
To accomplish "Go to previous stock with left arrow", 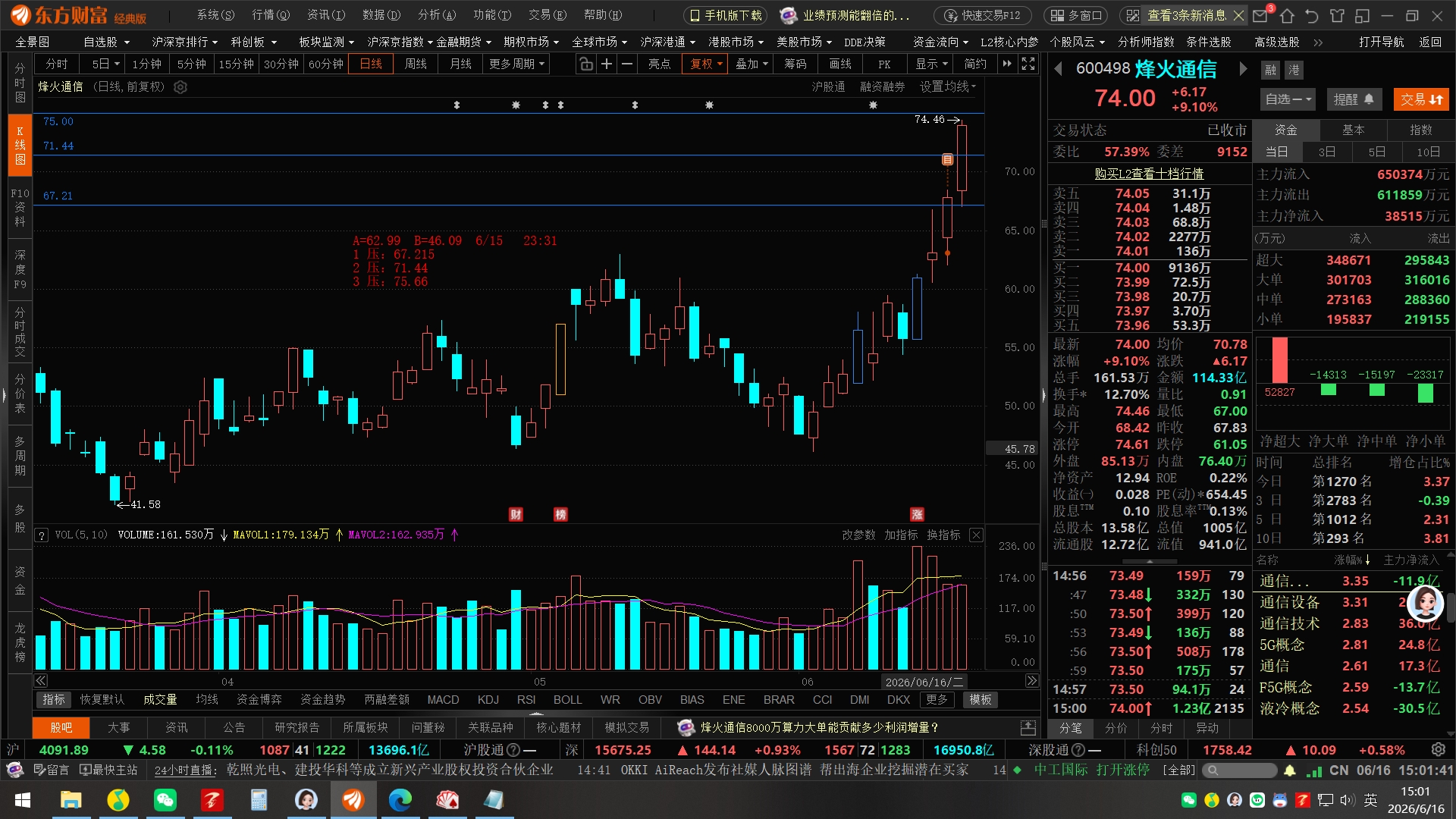I will pos(1058,70).
